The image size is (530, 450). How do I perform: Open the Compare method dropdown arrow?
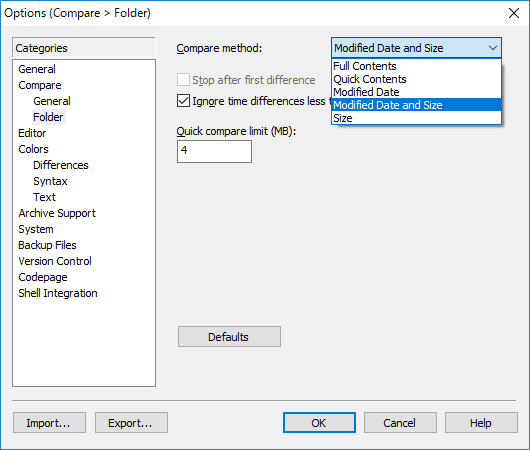pyautogui.click(x=492, y=48)
